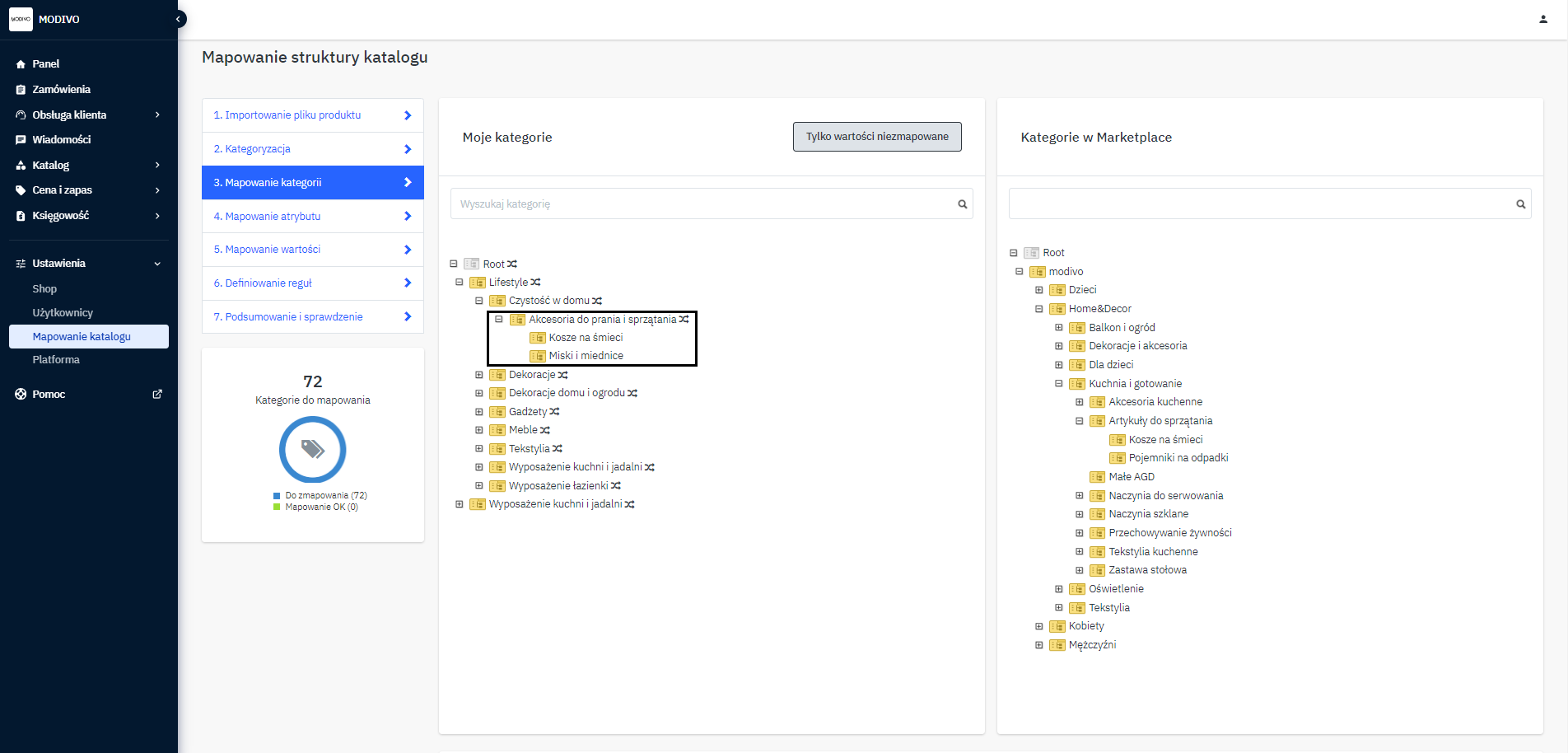Open Użytkownicy in the settings submenu

point(63,313)
